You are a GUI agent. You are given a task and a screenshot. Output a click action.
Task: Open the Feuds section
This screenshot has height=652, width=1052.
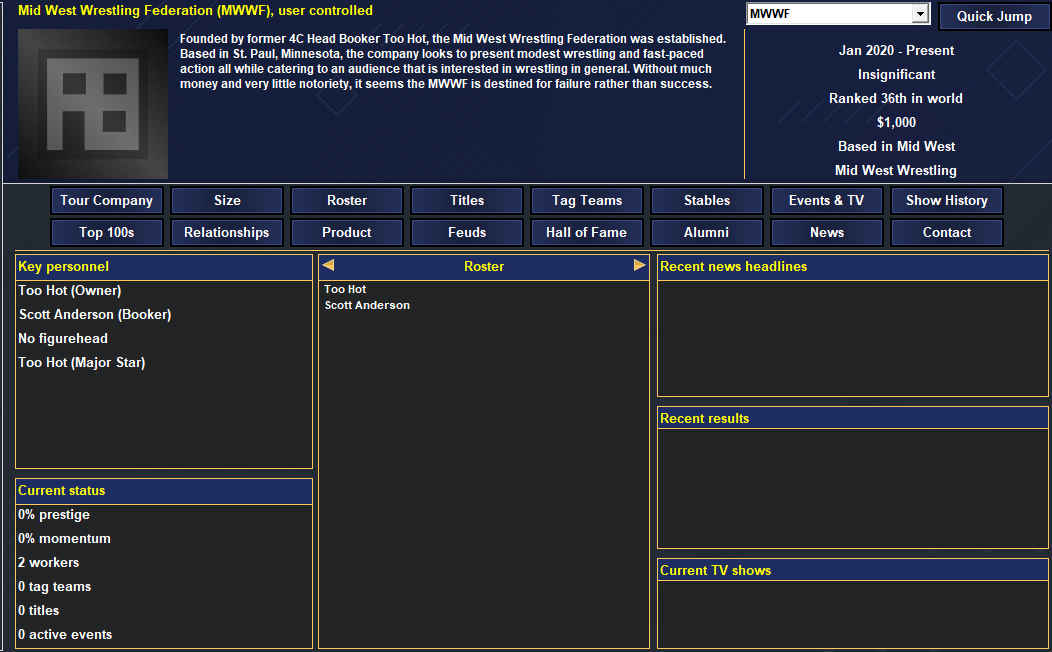467,233
